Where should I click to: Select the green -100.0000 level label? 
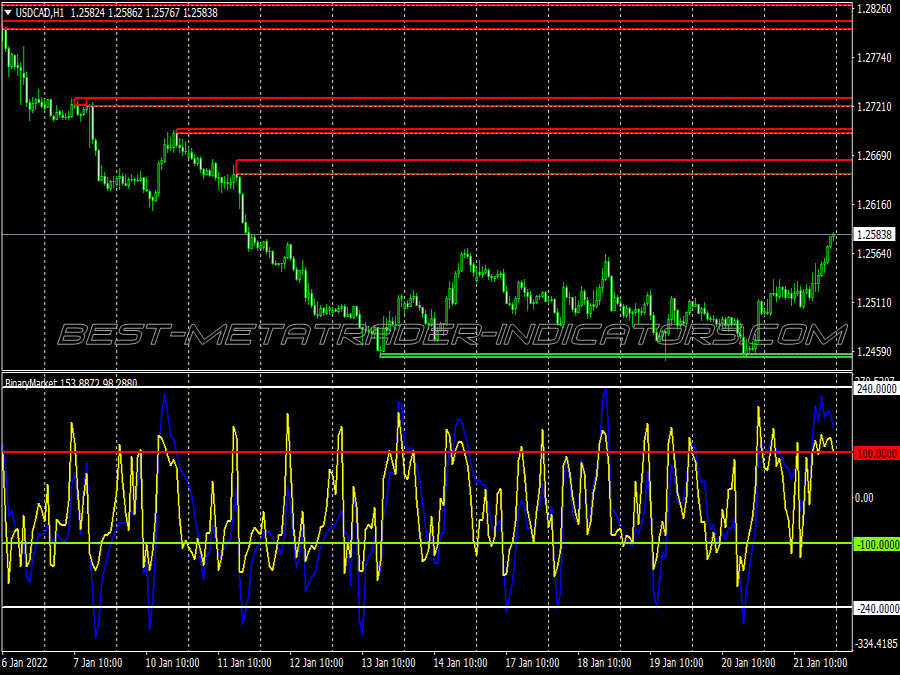click(876, 544)
